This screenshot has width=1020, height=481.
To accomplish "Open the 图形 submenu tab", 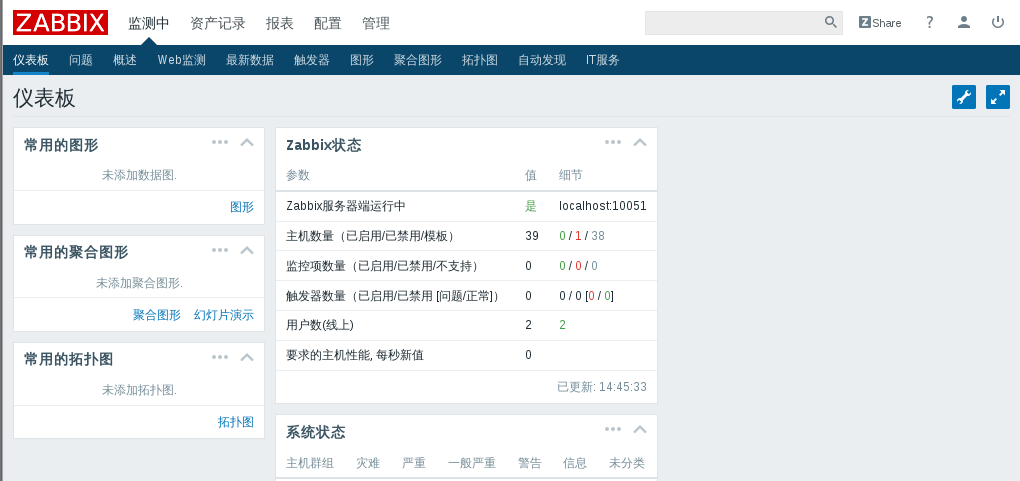I will [362, 60].
